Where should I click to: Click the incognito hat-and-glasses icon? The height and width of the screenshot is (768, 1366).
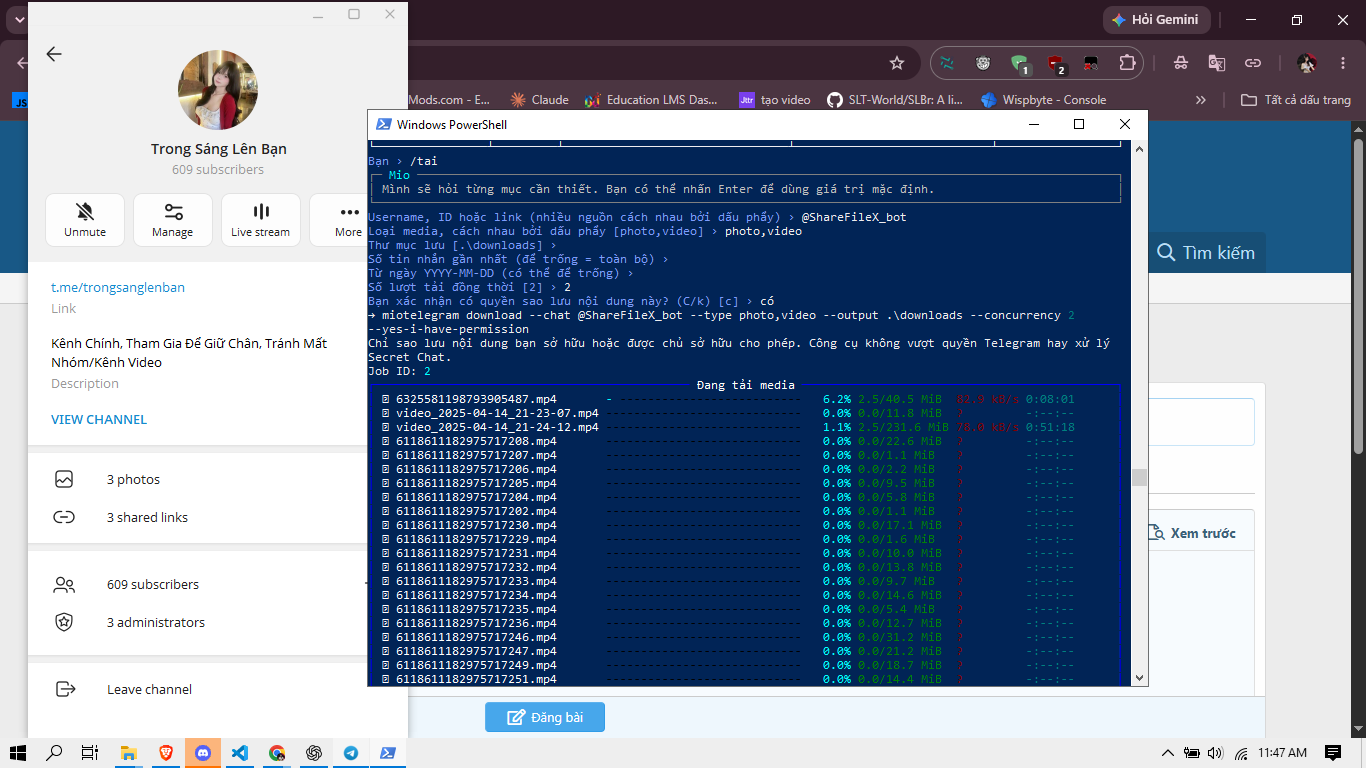[x=1181, y=63]
